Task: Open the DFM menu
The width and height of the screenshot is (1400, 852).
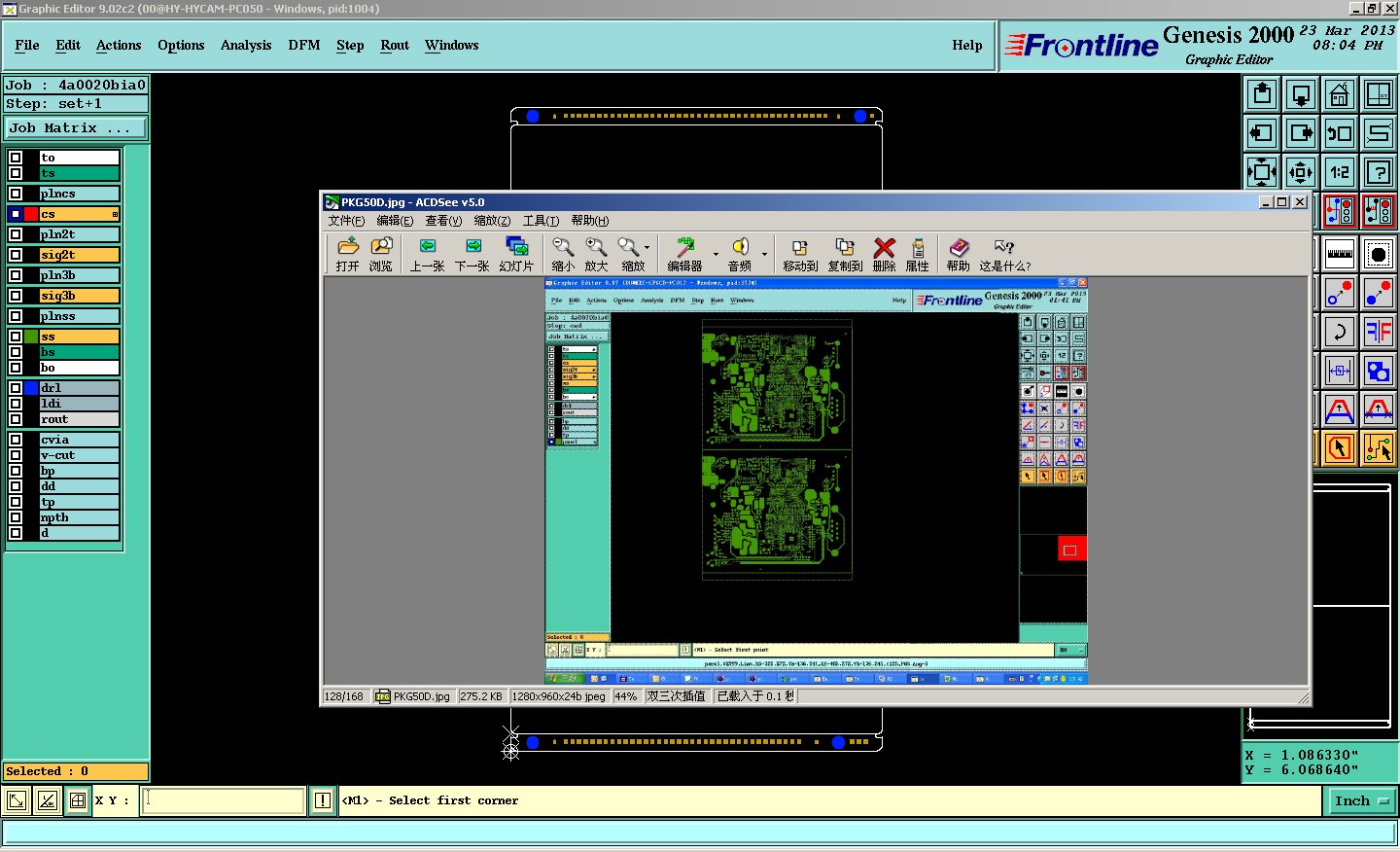Action: tap(304, 45)
